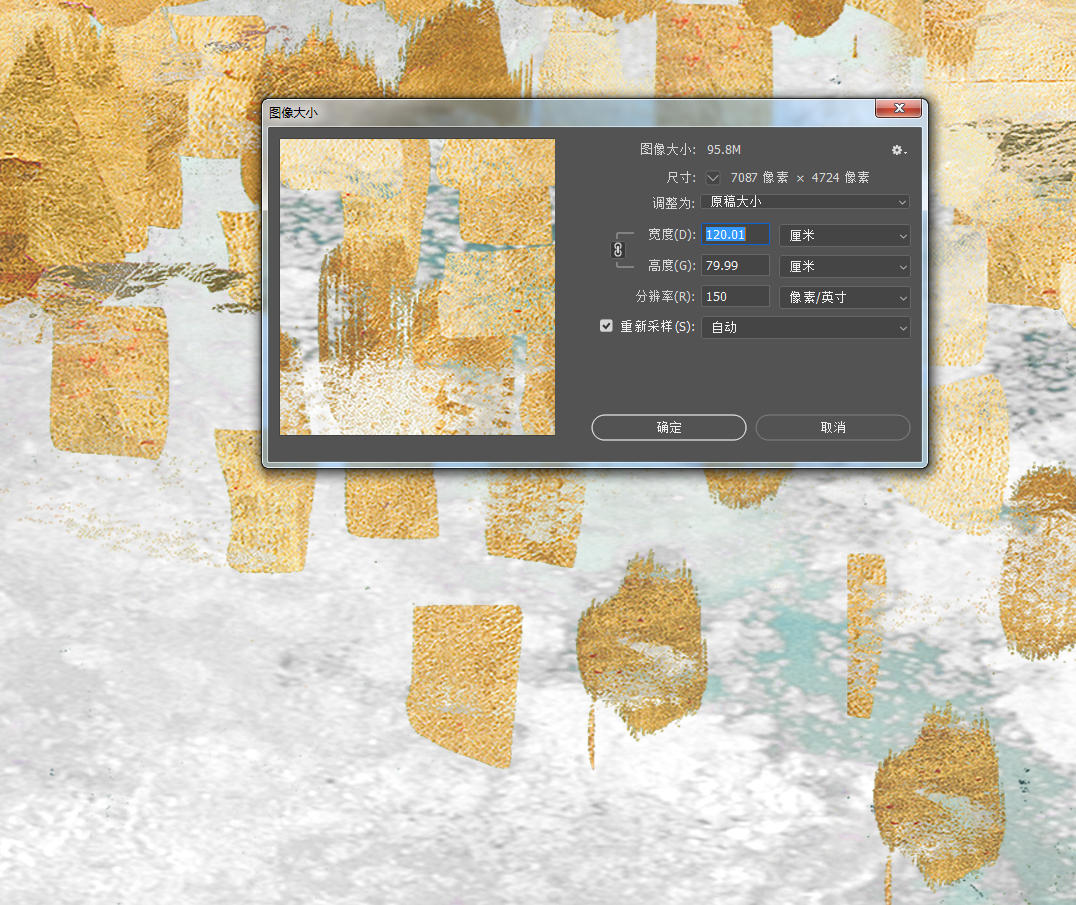Open the 分辨率 unit dropdown 像素/英寸
This screenshot has width=1076, height=905.
[845, 297]
